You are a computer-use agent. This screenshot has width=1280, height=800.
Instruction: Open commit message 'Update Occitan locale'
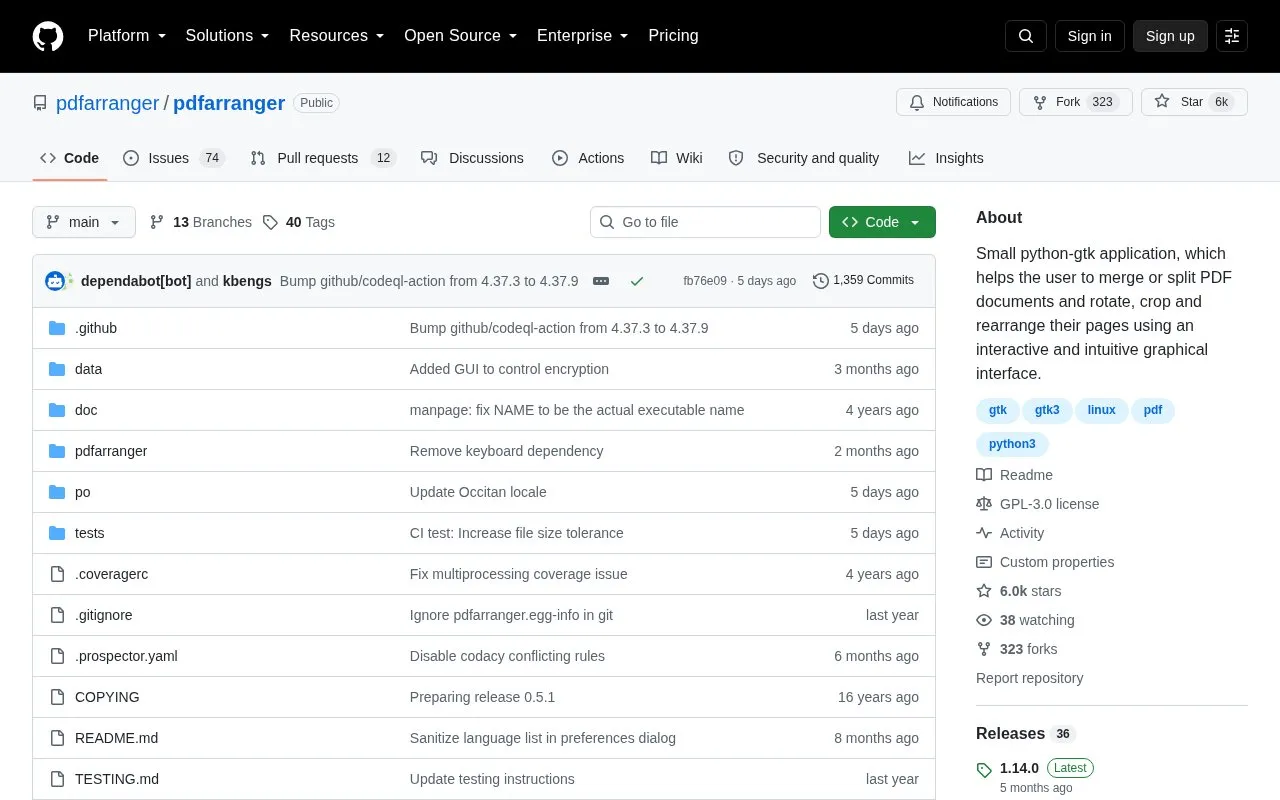click(x=478, y=492)
